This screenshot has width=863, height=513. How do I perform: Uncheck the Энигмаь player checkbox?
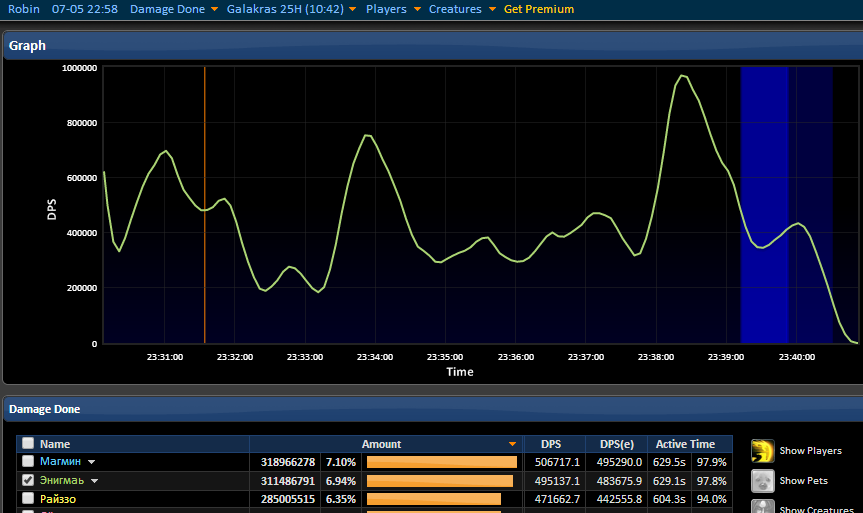pos(28,481)
